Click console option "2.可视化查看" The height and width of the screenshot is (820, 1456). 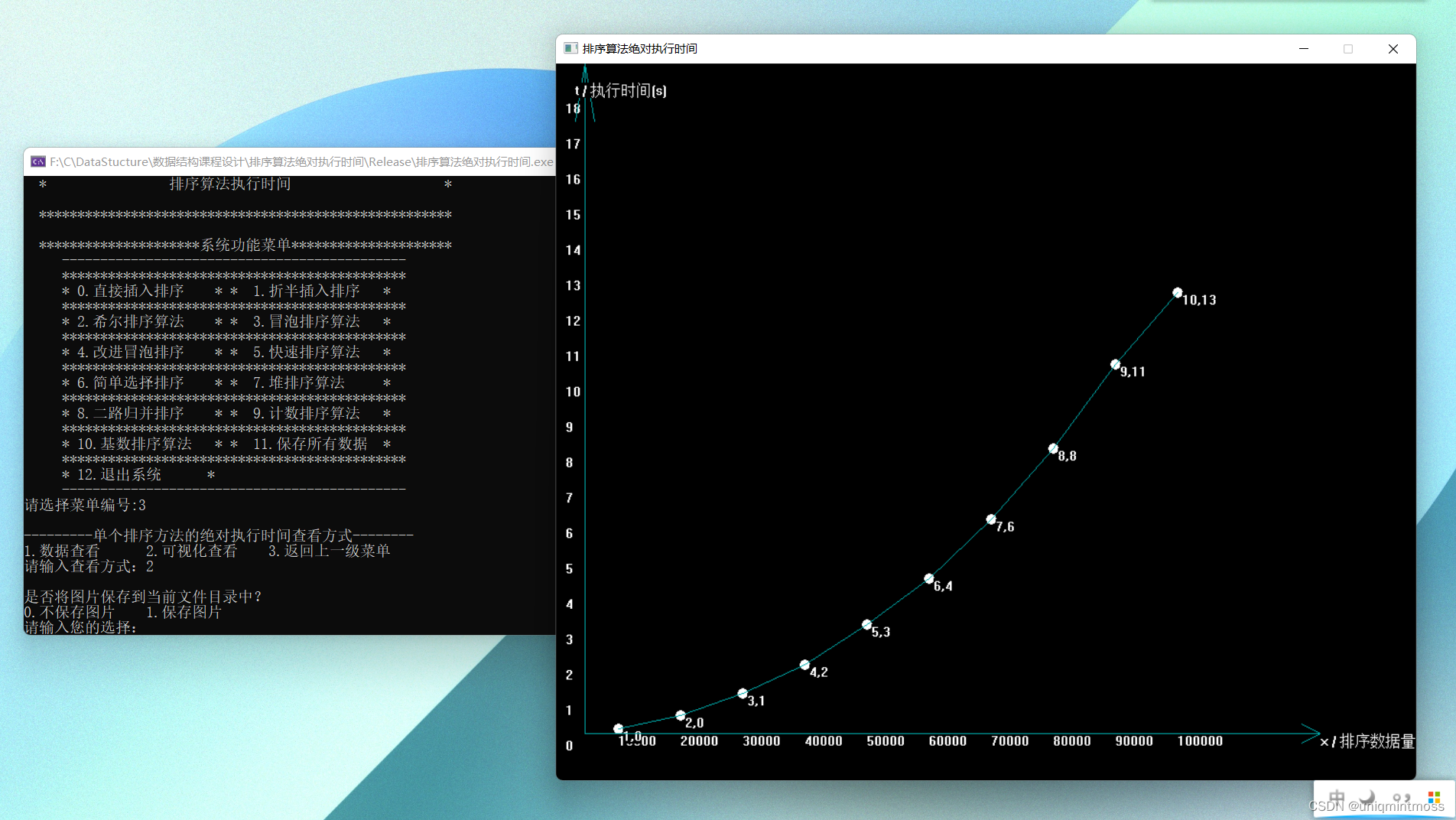coord(192,551)
